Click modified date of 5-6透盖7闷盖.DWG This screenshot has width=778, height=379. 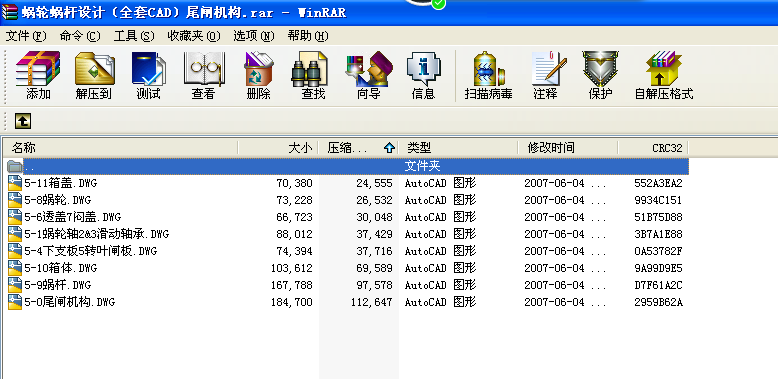tap(565, 217)
